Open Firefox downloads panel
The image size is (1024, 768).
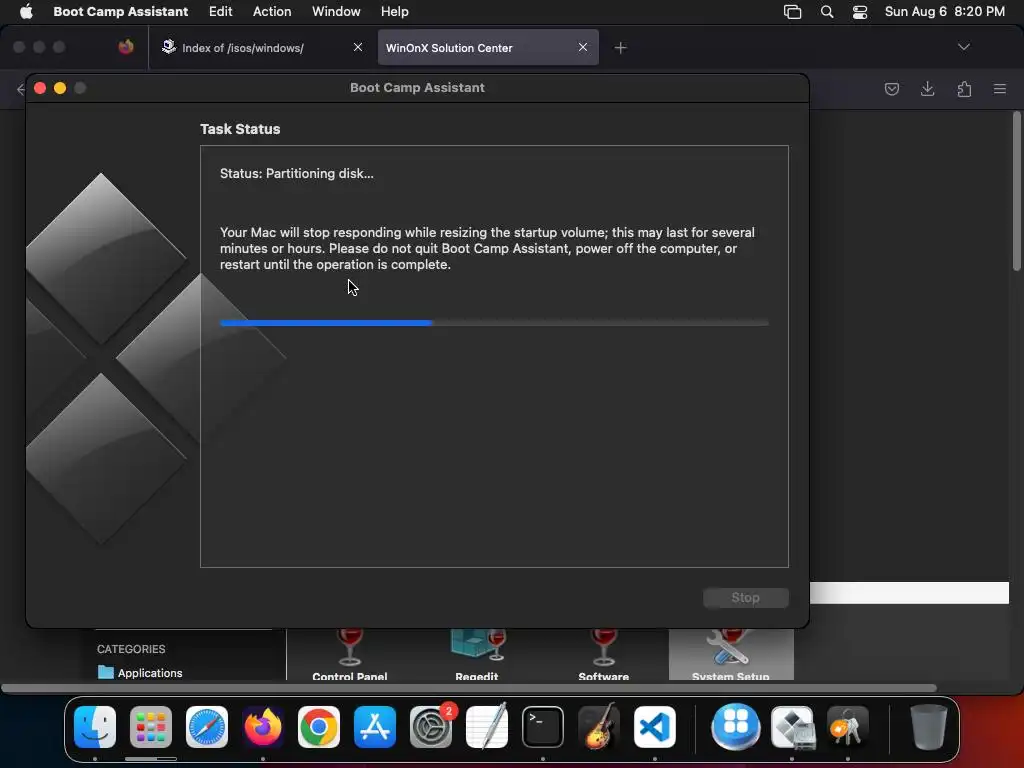(927, 89)
